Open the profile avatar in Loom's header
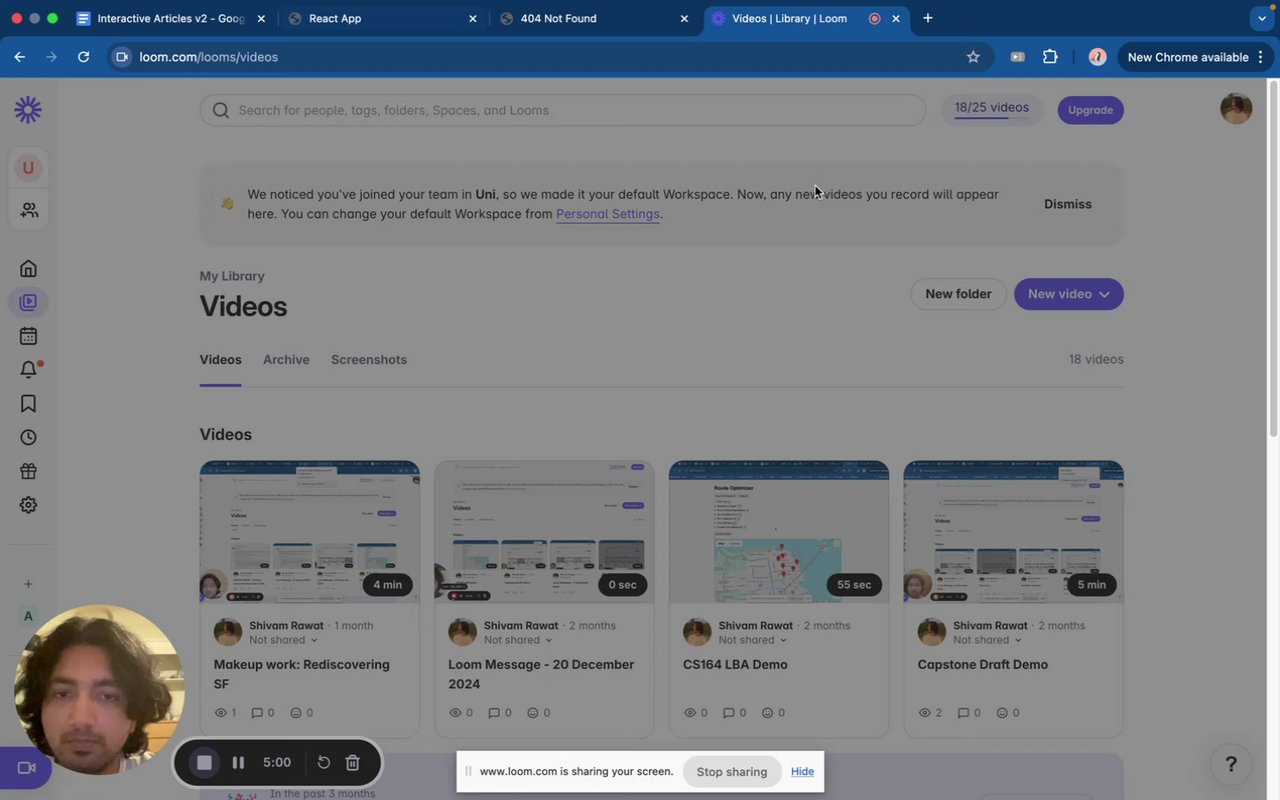 pos(1236,109)
